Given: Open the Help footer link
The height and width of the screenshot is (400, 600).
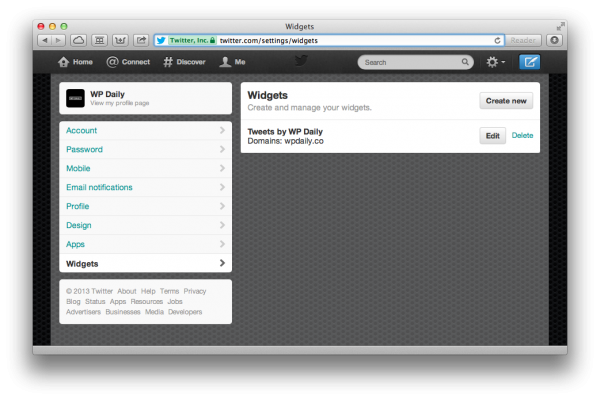Looking at the screenshot, I should [148, 291].
